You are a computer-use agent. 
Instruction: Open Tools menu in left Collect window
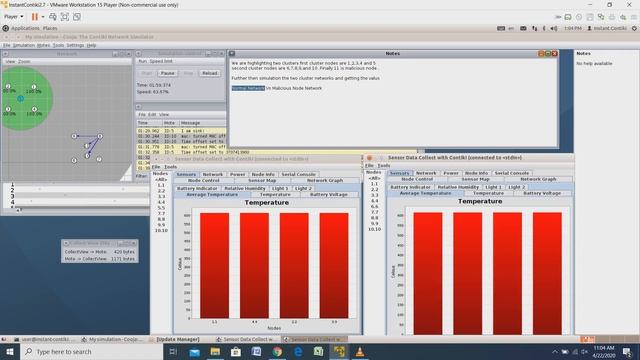coord(170,167)
